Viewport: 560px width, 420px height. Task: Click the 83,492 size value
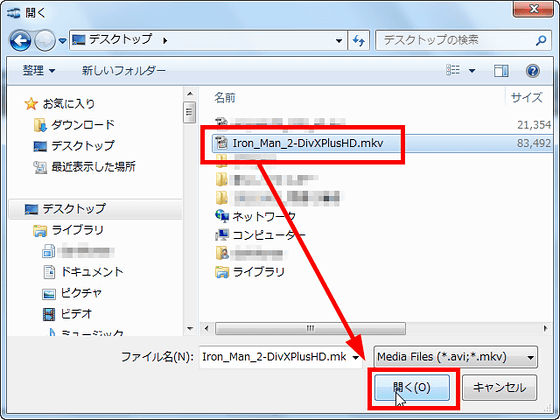[534, 144]
